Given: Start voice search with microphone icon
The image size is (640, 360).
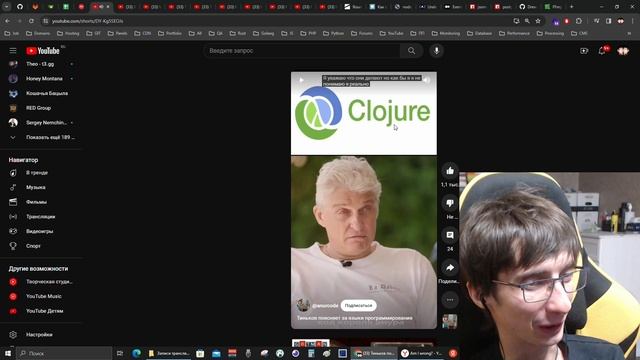Looking at the screenshot, I should pyautogui.click(x=436, y=51).
